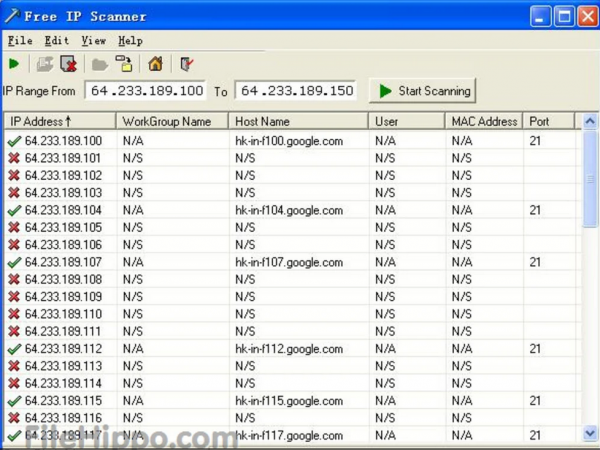Click the red X status icon of 64.233.189.103
The image size is (600, 450).
point(14,192)
